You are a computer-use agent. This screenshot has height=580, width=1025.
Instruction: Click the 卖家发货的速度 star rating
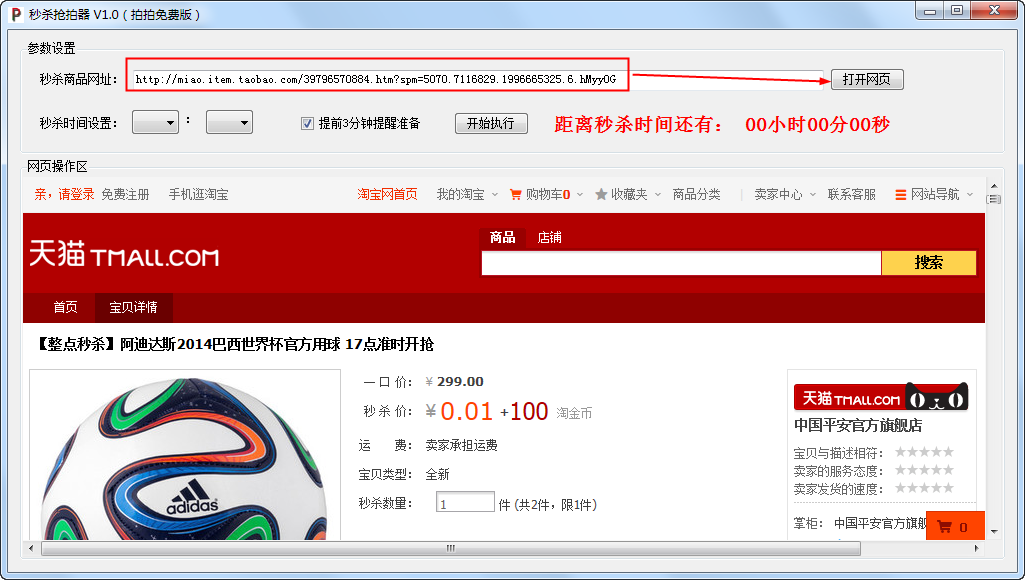click(x=924, y=488)
